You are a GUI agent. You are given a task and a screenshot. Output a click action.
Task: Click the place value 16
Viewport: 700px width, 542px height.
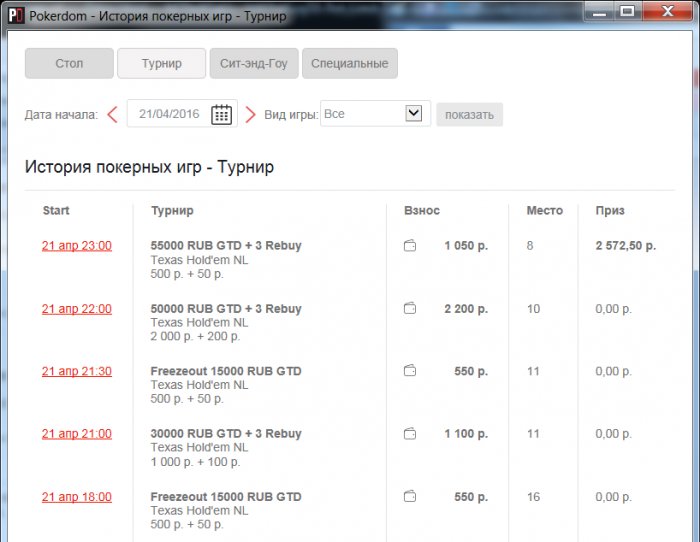pyautogui.click(x=533, y=496)
